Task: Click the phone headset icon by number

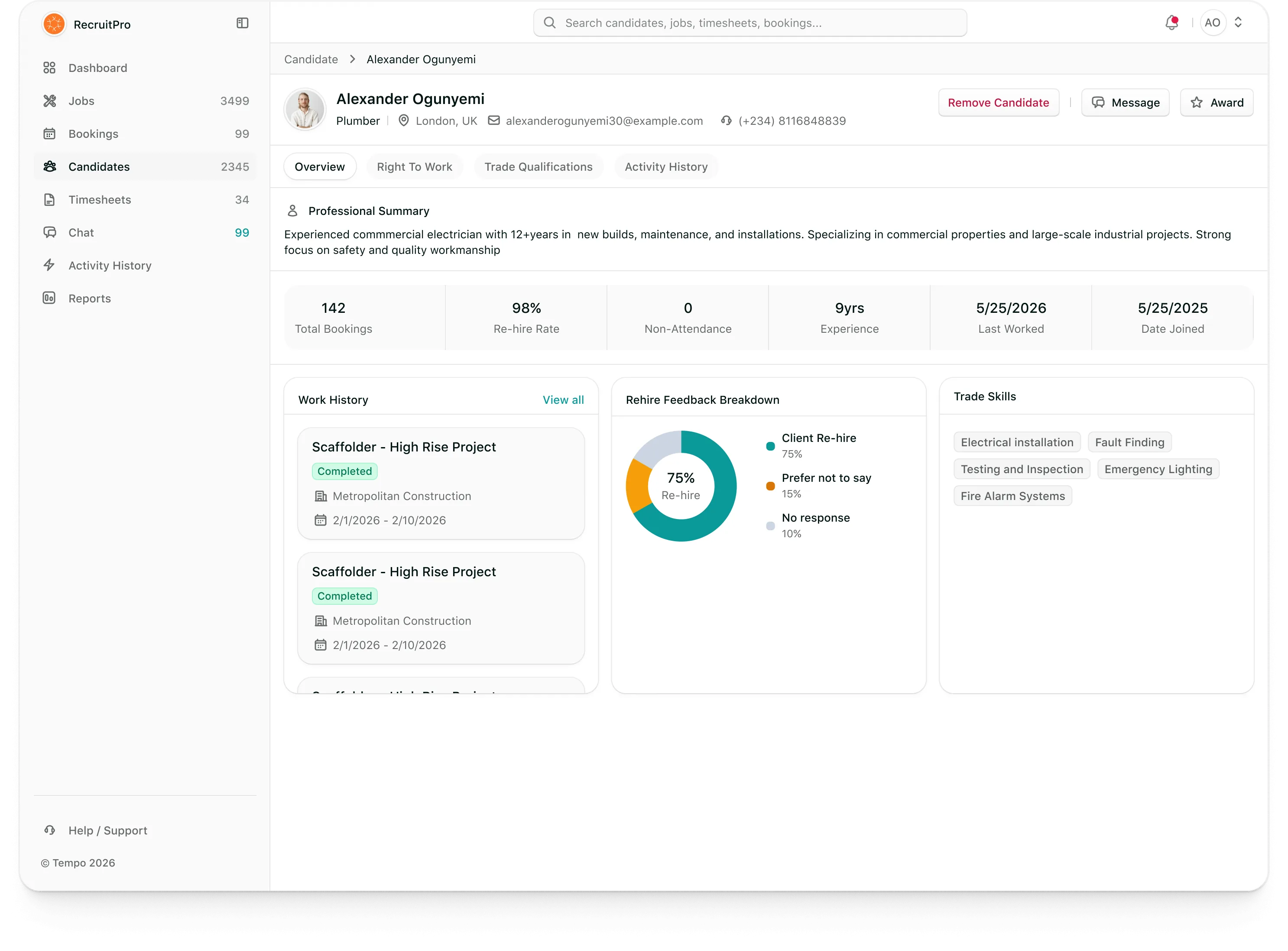Action: coord(726,120)
